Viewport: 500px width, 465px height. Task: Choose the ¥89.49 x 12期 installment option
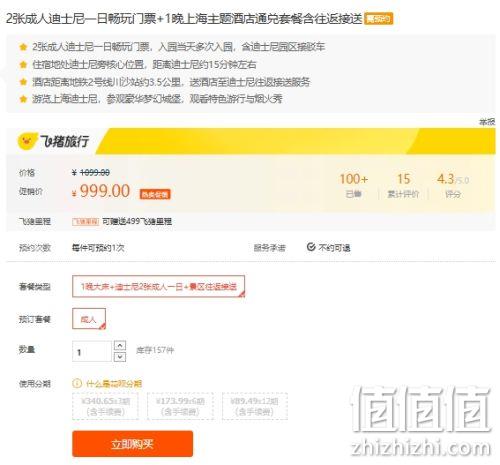click(255, 406)
